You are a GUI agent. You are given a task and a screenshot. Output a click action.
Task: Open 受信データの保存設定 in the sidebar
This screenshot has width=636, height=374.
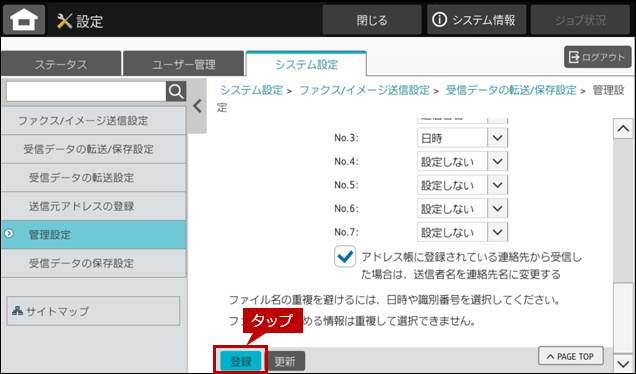93,263
